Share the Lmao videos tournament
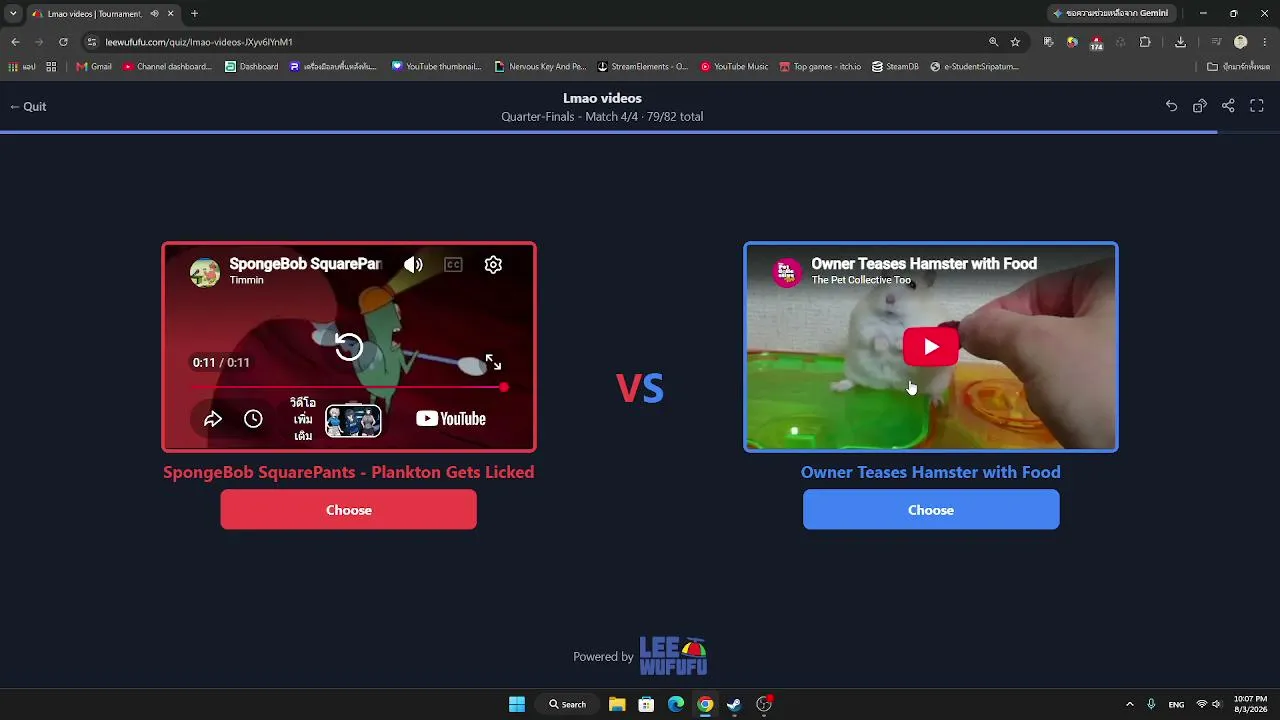Screen dimensions: 1280x720 tap(1228, 106)
